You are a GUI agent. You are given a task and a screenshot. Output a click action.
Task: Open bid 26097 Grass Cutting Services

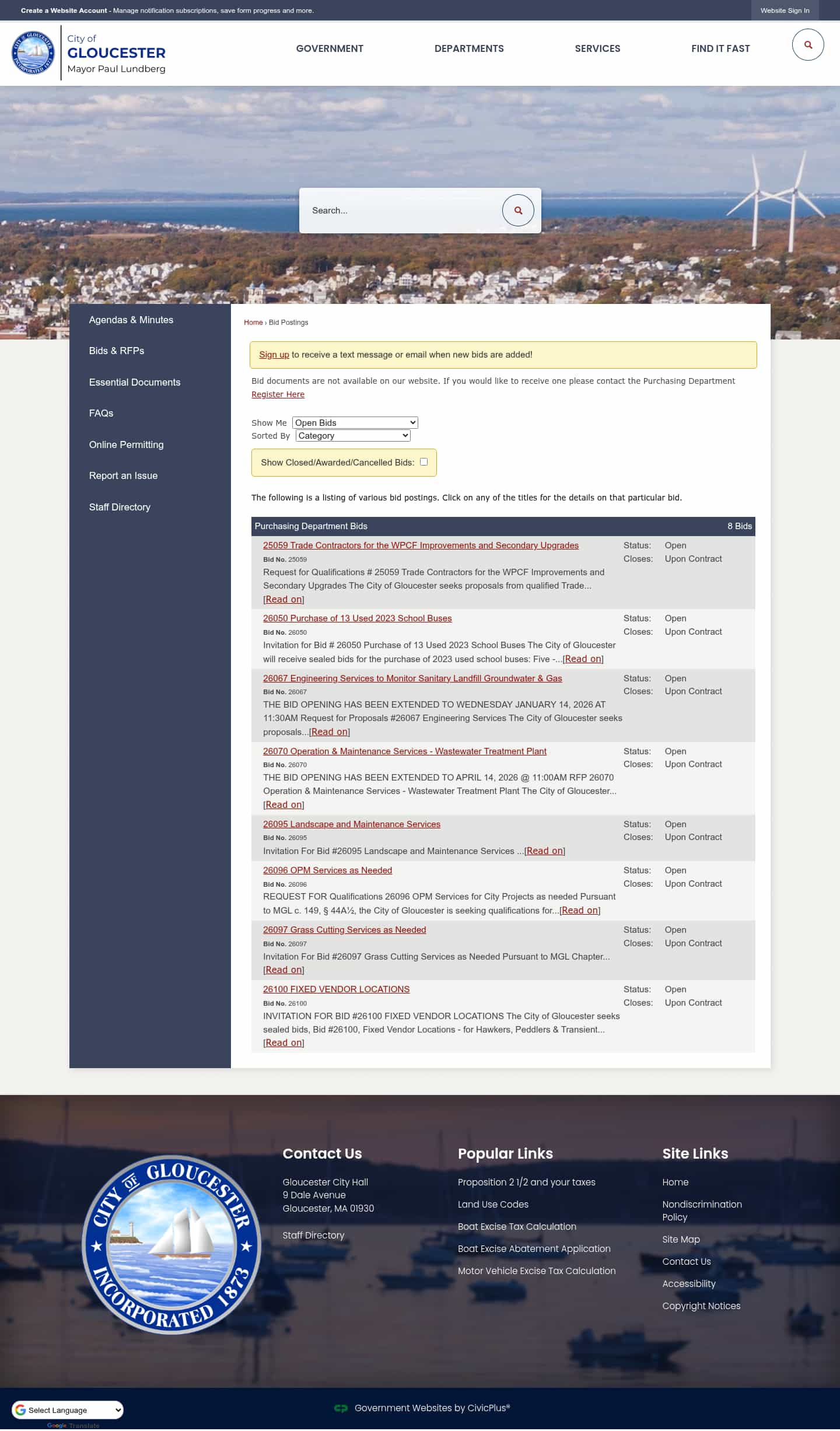tap(344, 930)
